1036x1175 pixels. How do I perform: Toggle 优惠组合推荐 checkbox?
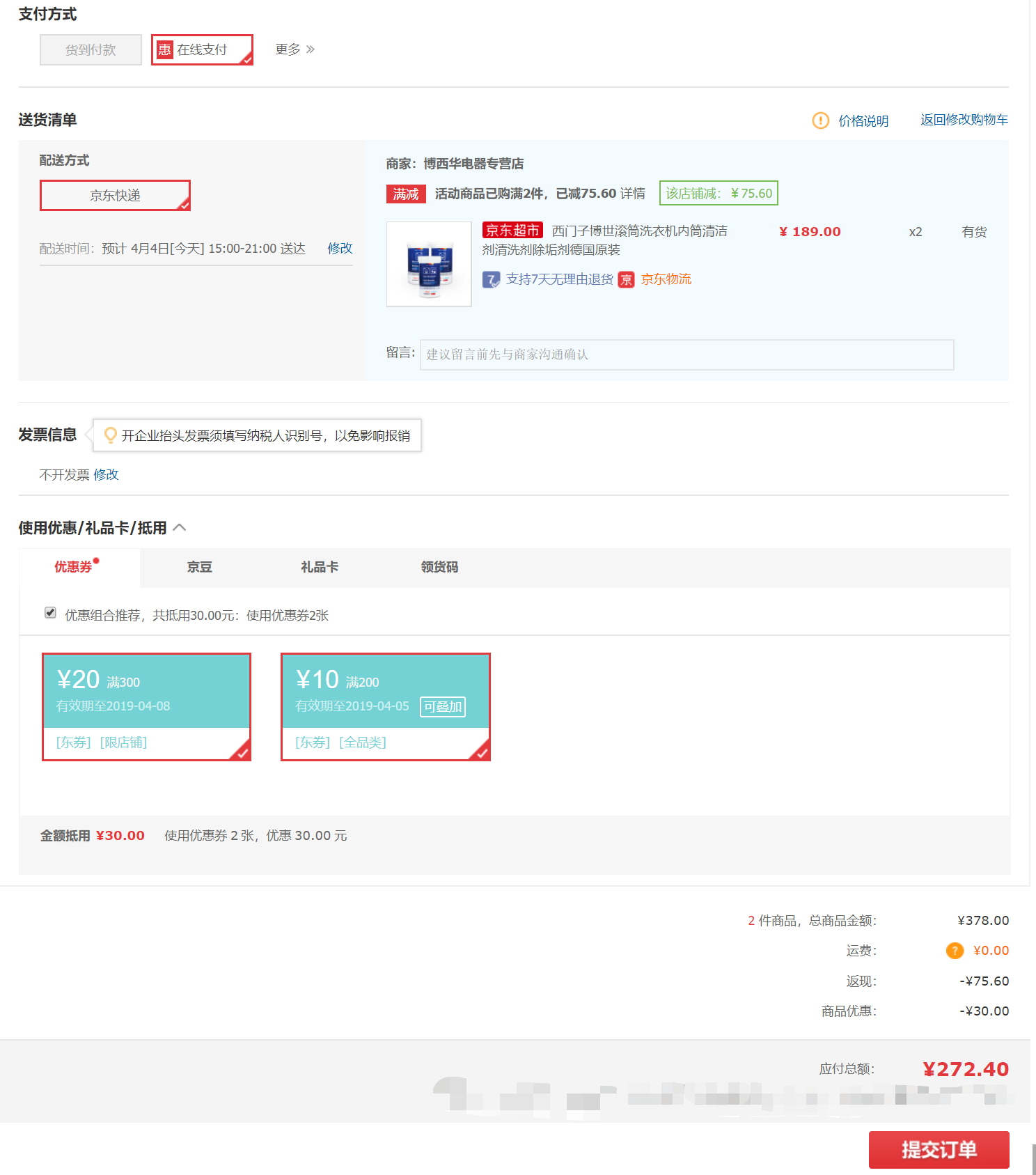tap(50, 613)
